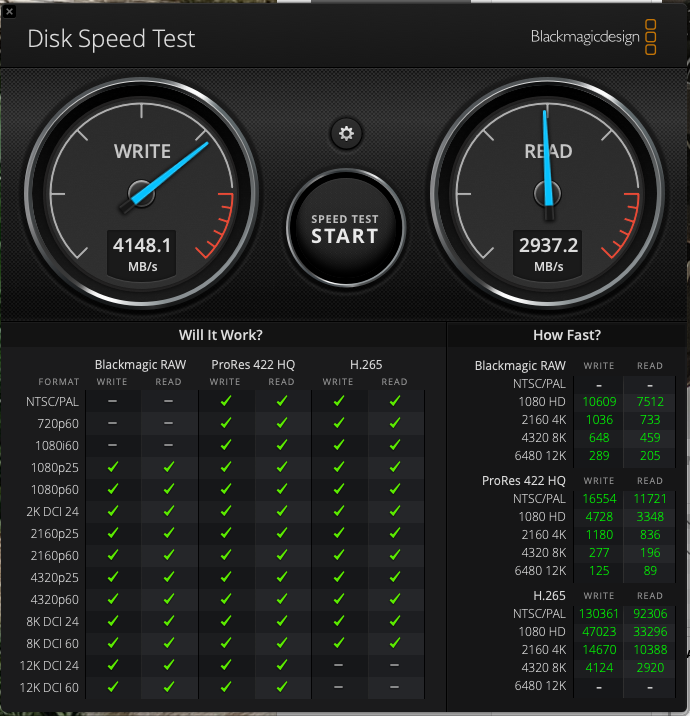Click the write speed value 4148.1 MB/s
The image size is (690, 716).
[142, 254]
